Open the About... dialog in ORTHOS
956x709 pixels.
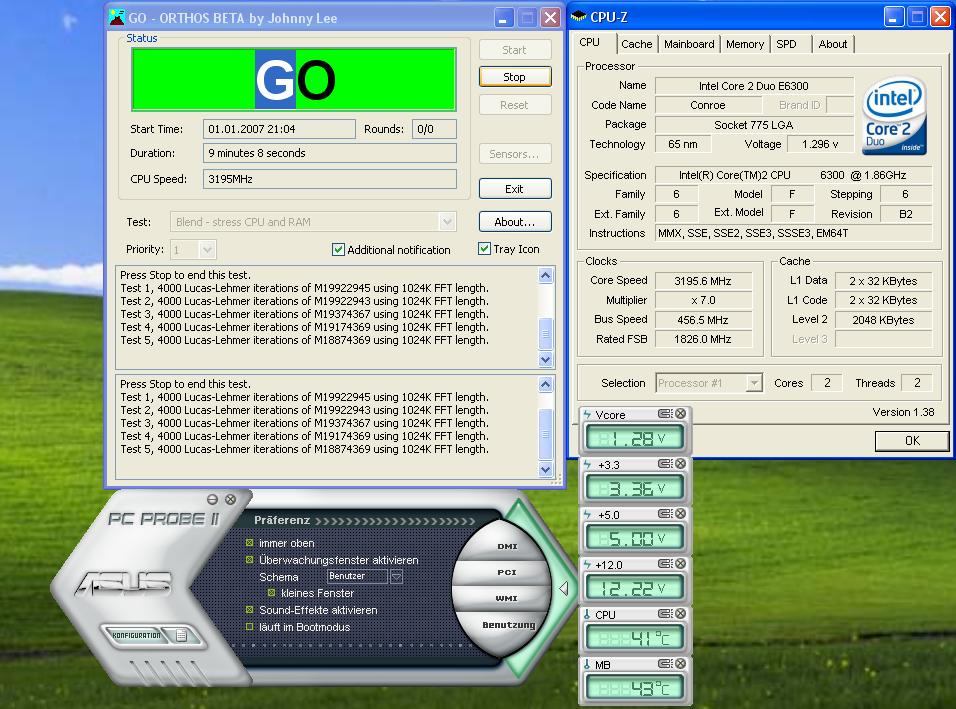tap(515, 222)
